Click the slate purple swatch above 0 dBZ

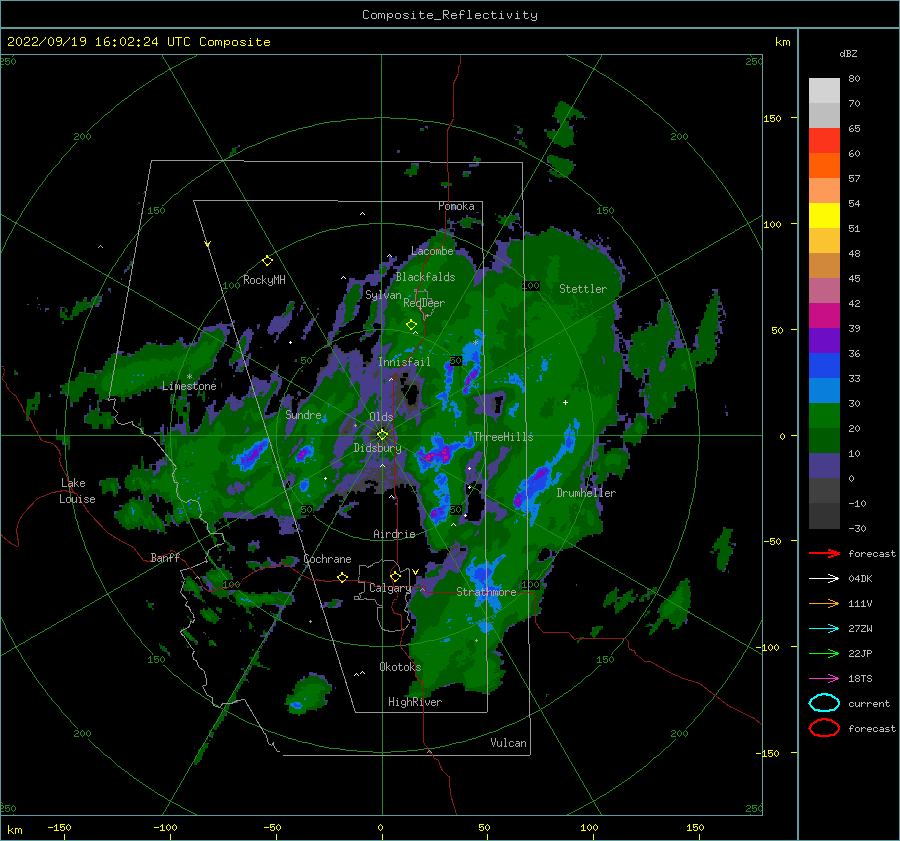(x=824, y=466)
